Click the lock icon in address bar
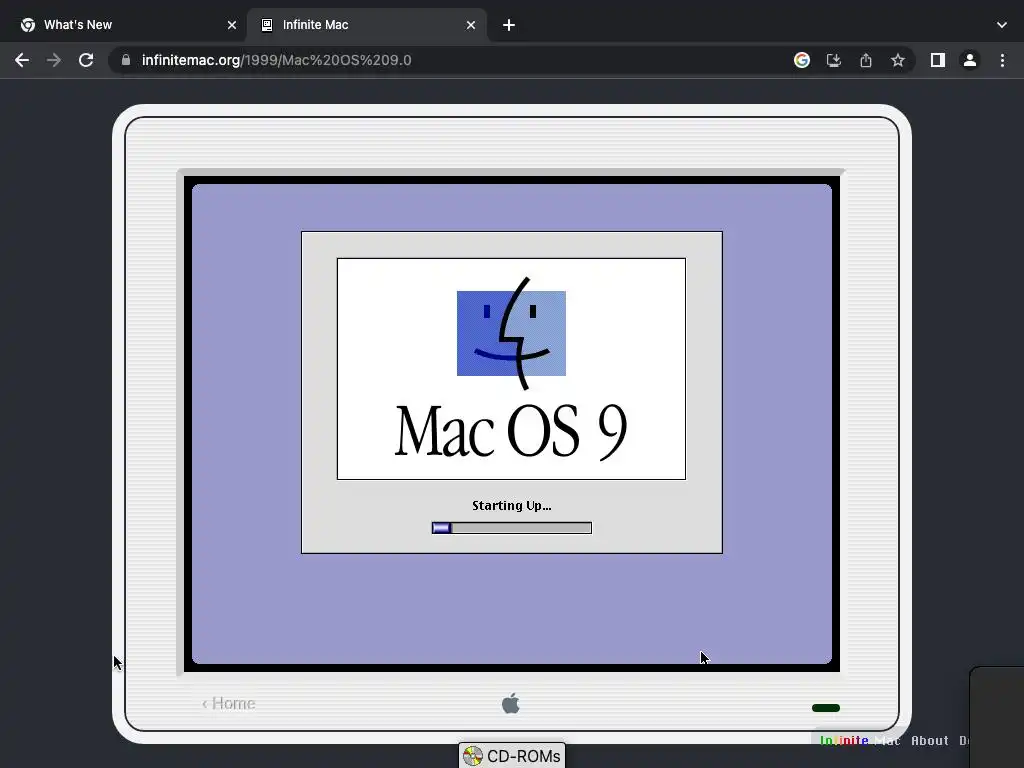The height and width of the screenshot is (768, 1024). 126,60
